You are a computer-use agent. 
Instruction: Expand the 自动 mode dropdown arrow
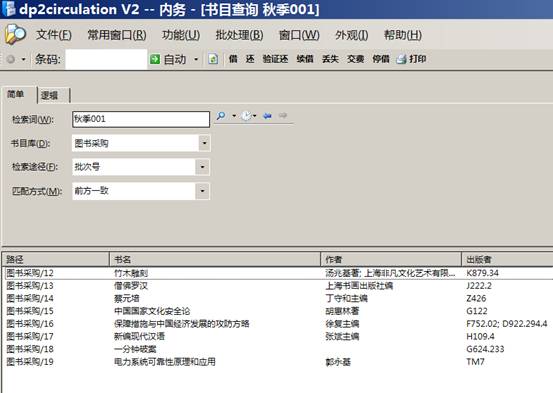click(196, 59)
